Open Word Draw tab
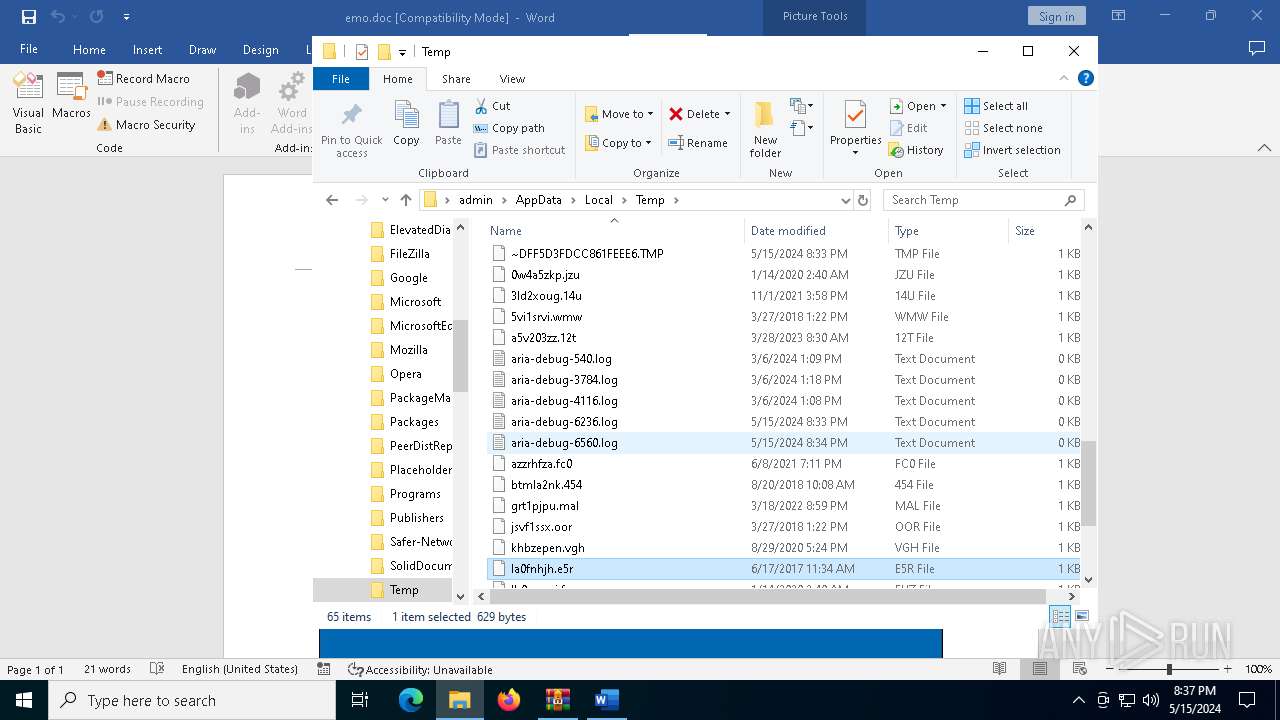 click(x=202, y=49)
